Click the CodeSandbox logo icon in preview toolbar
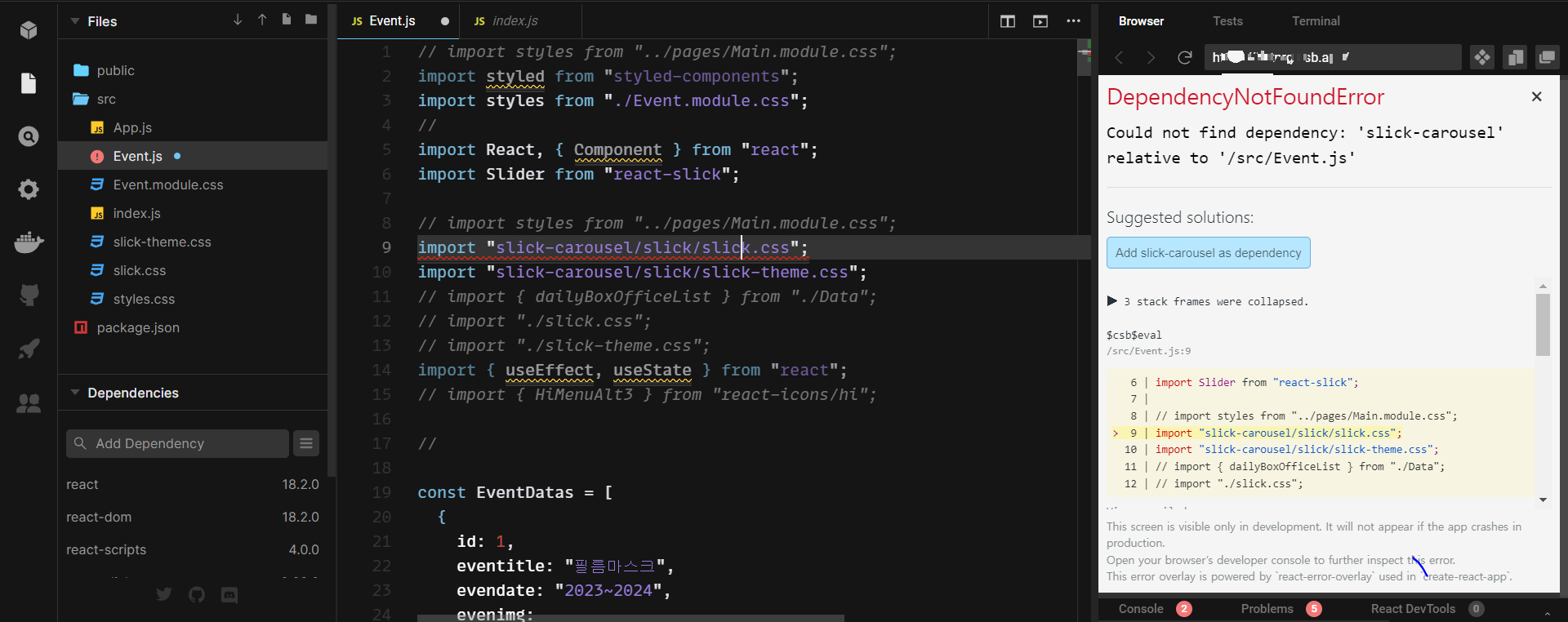 (x=1482, y=57)
